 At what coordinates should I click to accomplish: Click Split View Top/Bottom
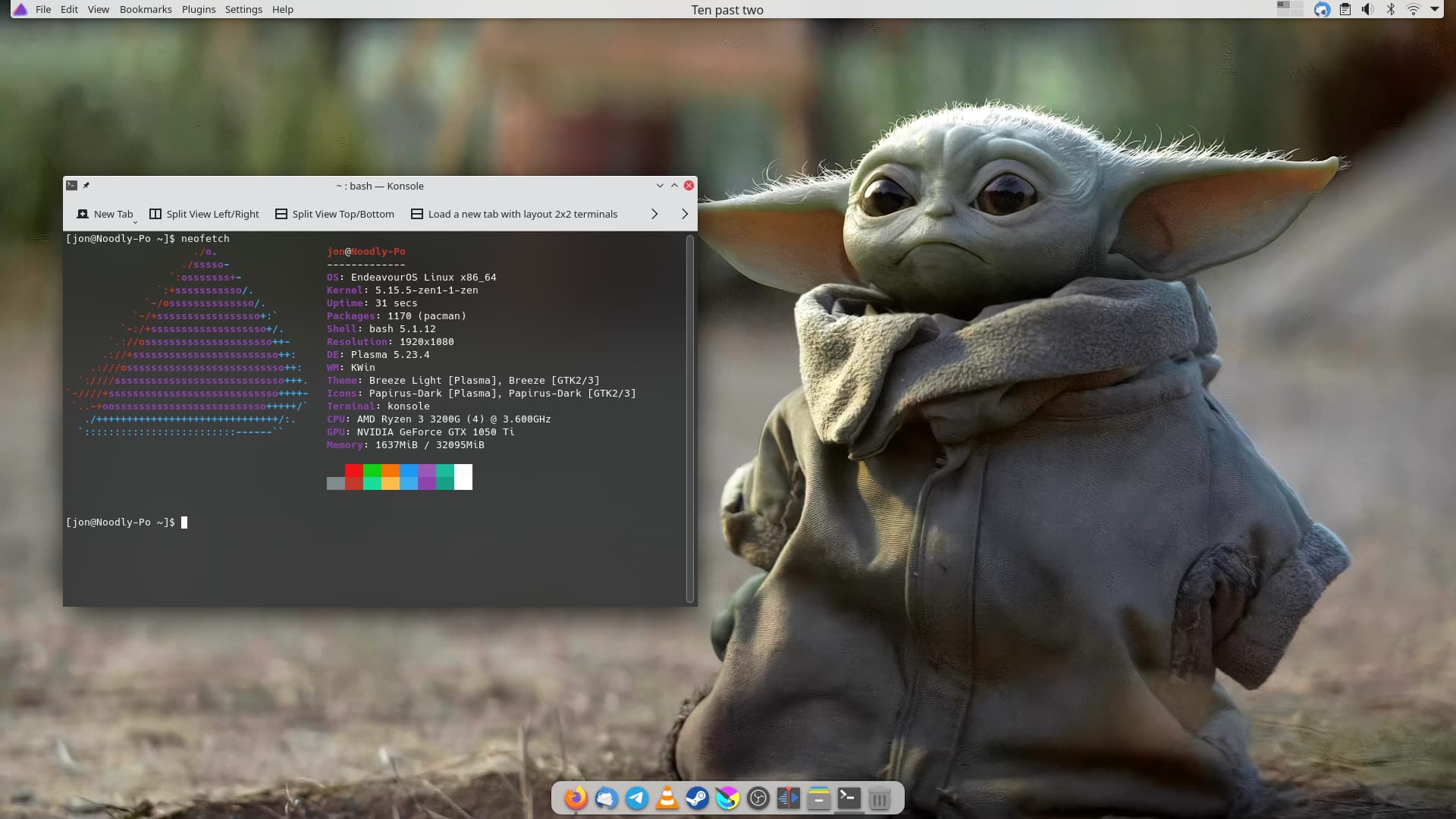click(334, 214)
